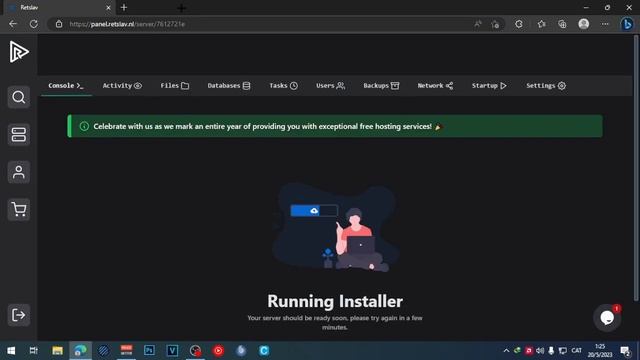The width and height of the screenshot is (640, 360).
Task: Open the search icon in sidebar
Action: click(x=18, y=97)
